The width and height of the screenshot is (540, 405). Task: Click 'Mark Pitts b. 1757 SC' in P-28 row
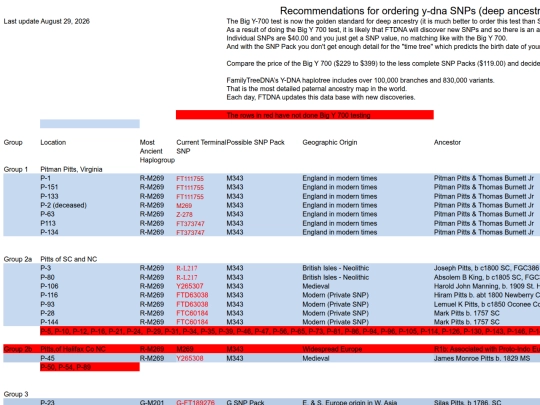click(x=466, y=313)
